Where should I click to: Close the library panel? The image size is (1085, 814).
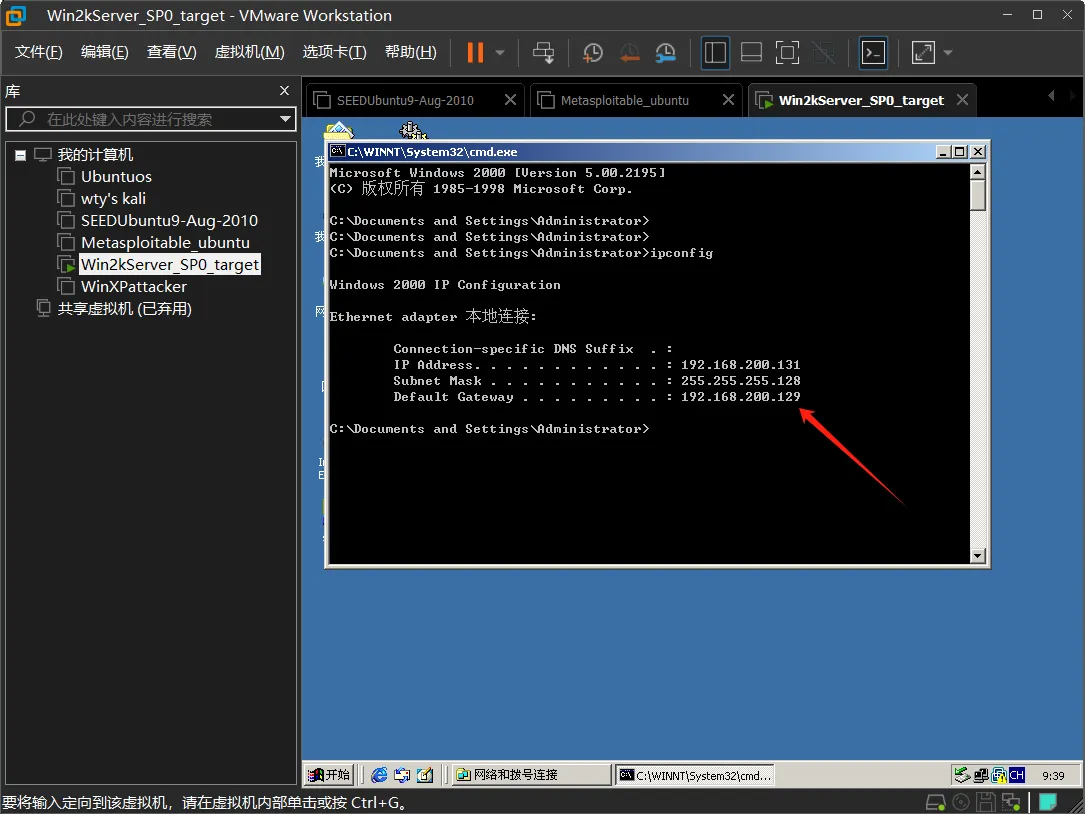pyautogui.click(x=284, y=91)
